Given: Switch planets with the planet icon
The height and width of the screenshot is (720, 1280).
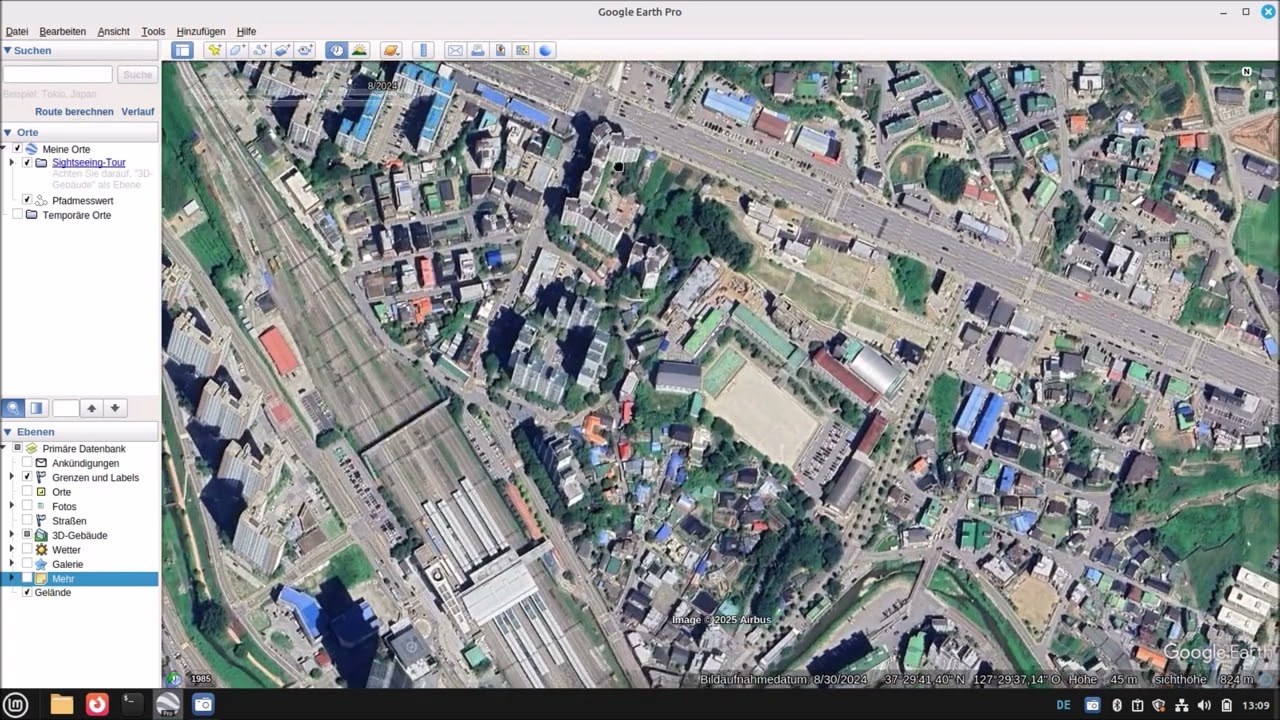Looking at the screenshot, I should point(391,50).
